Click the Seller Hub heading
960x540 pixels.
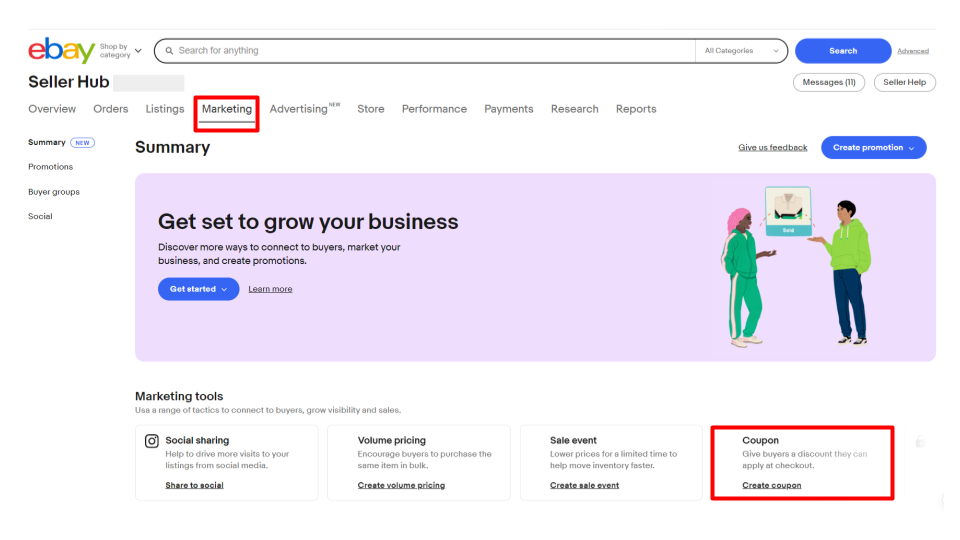[69, 82]
